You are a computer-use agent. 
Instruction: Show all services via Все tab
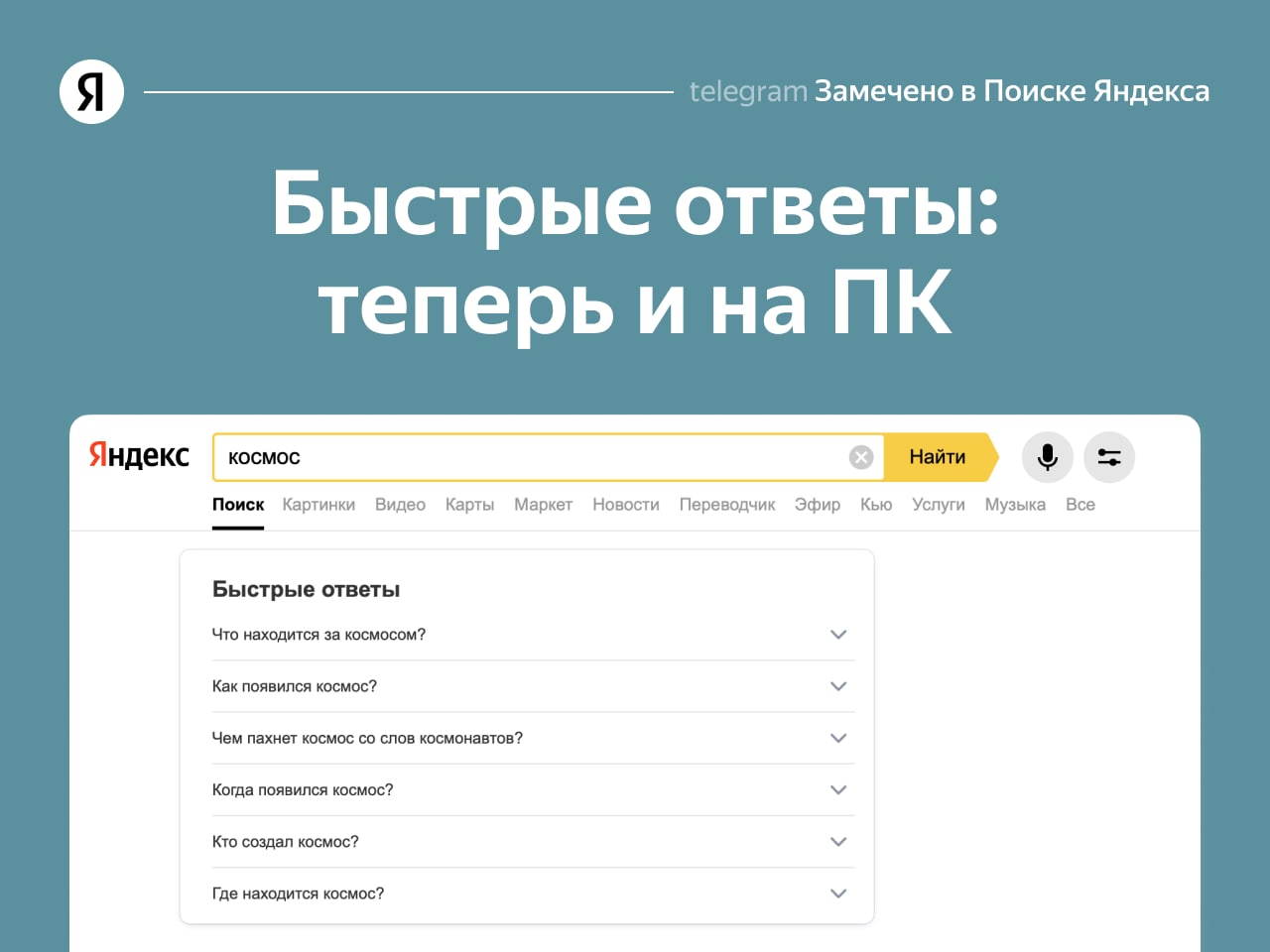pyautogui.click(x=1080, y=505)
